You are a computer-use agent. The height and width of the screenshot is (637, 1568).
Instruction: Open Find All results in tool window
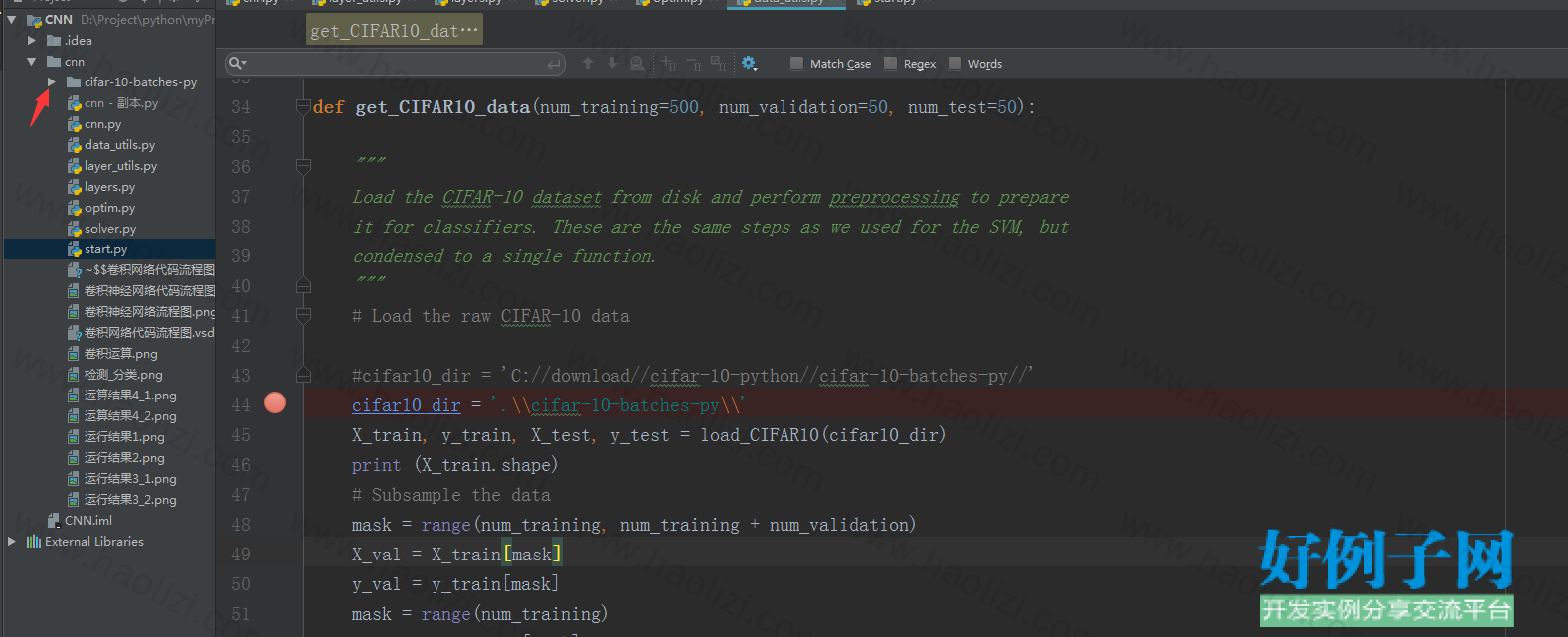[x=637, y=63]
